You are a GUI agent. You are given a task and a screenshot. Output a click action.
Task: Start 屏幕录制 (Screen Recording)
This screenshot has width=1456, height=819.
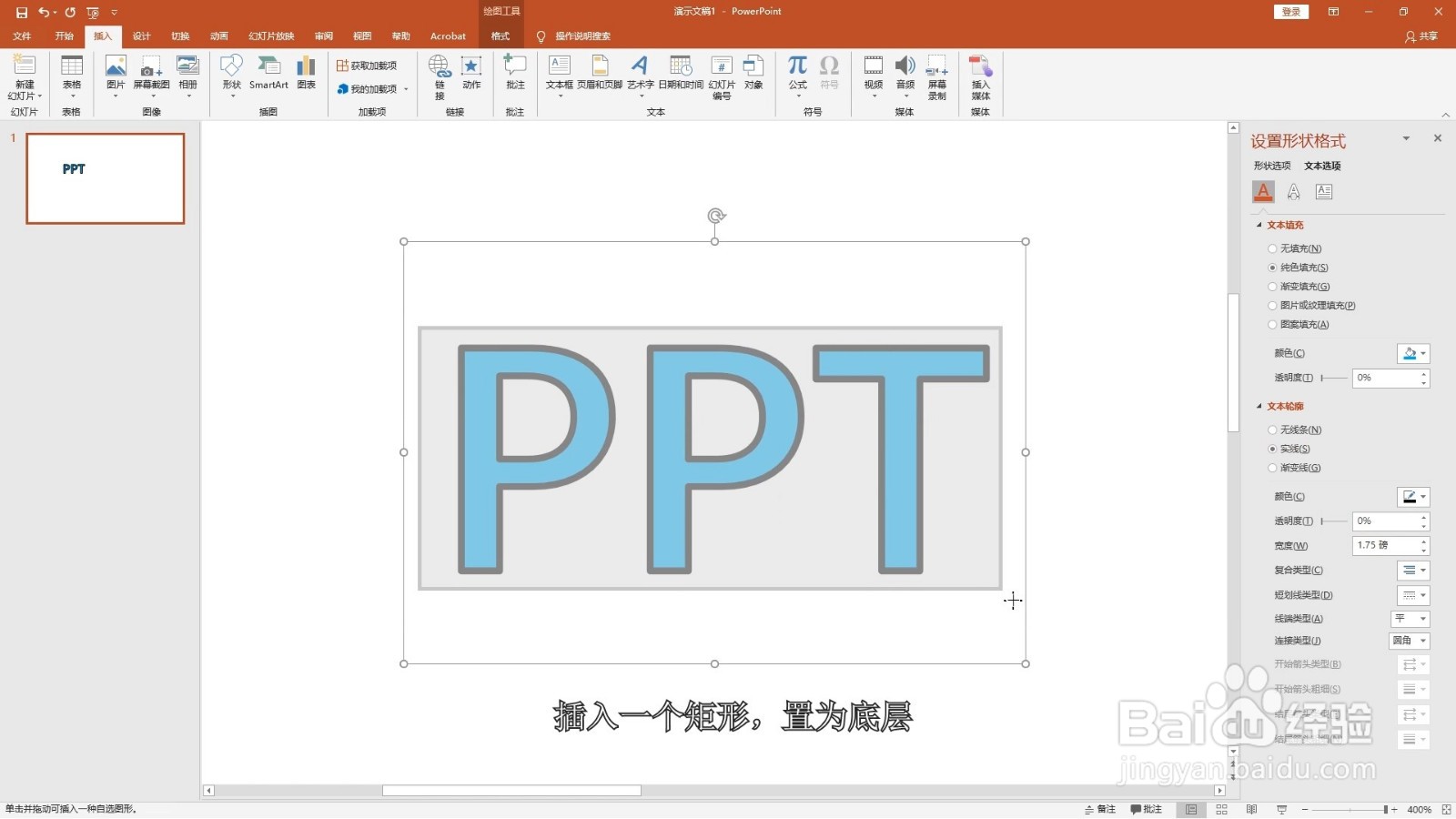click(x=937, y=73)
